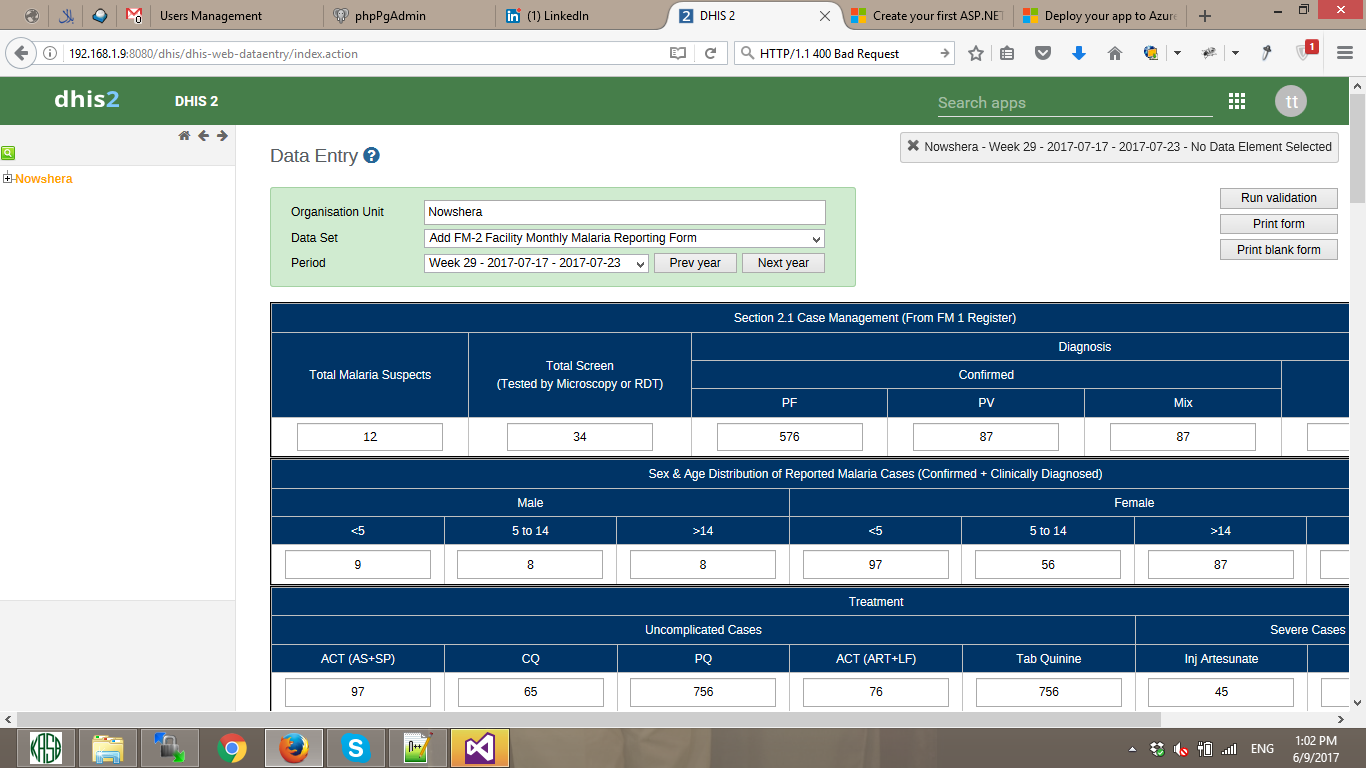Click the Print form button
The height and width of the screenshot is (768, 1366).
point(1279,224)
